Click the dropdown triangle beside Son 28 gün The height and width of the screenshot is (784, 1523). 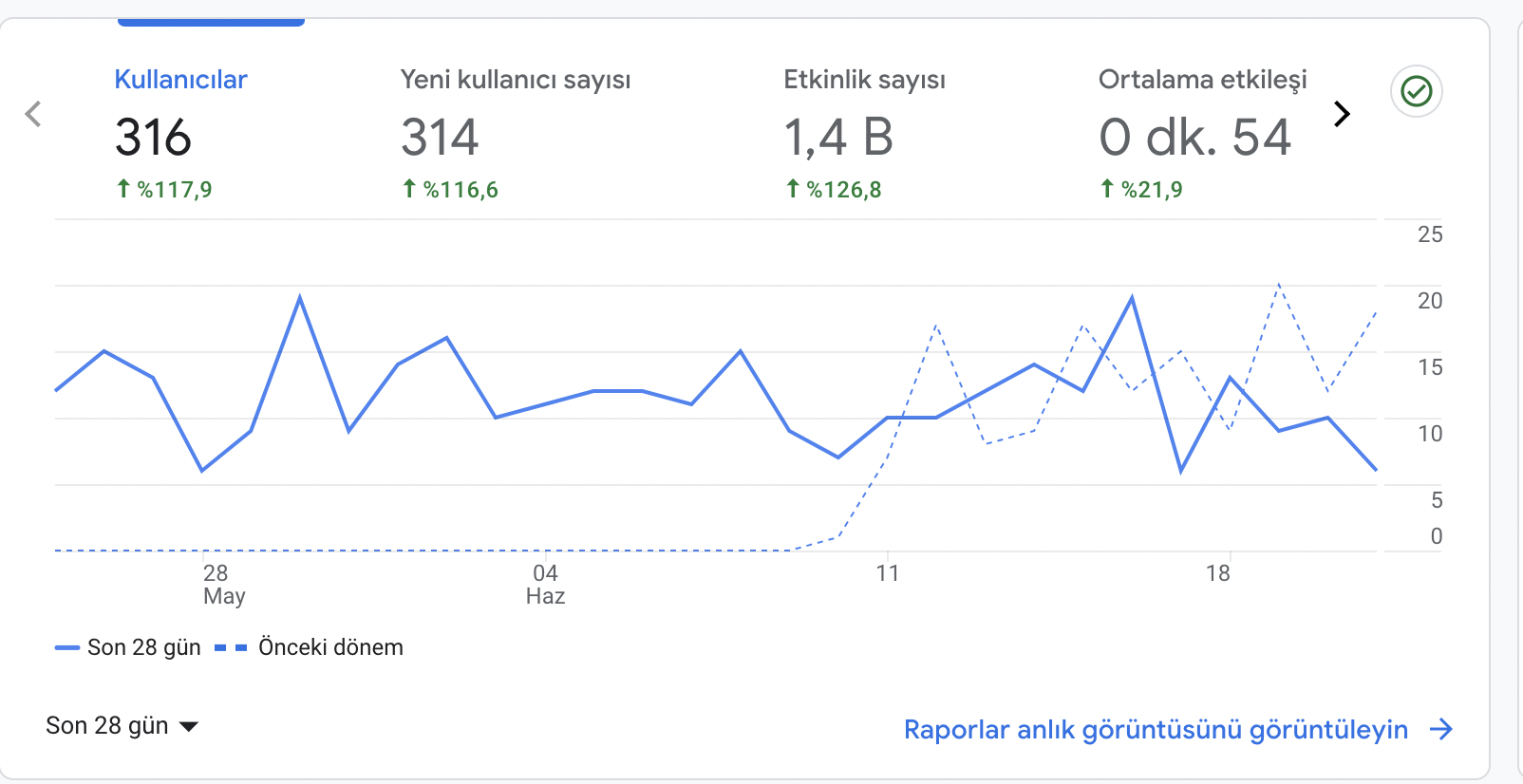coord(189,727)
